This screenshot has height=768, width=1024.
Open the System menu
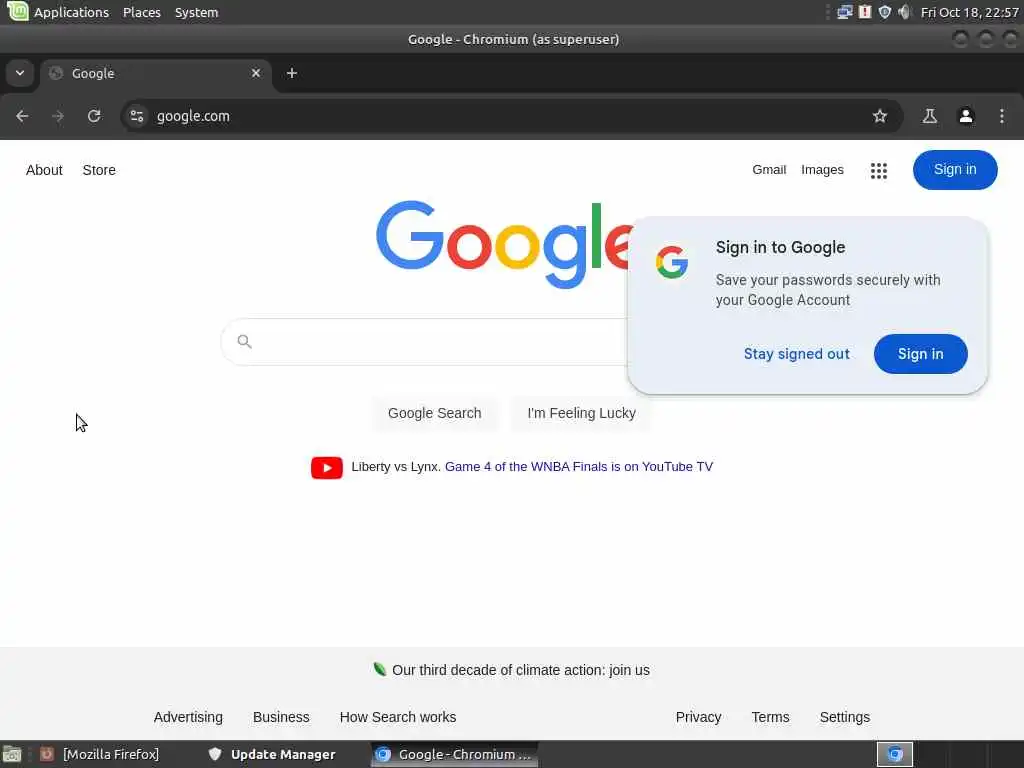[197, 12]
